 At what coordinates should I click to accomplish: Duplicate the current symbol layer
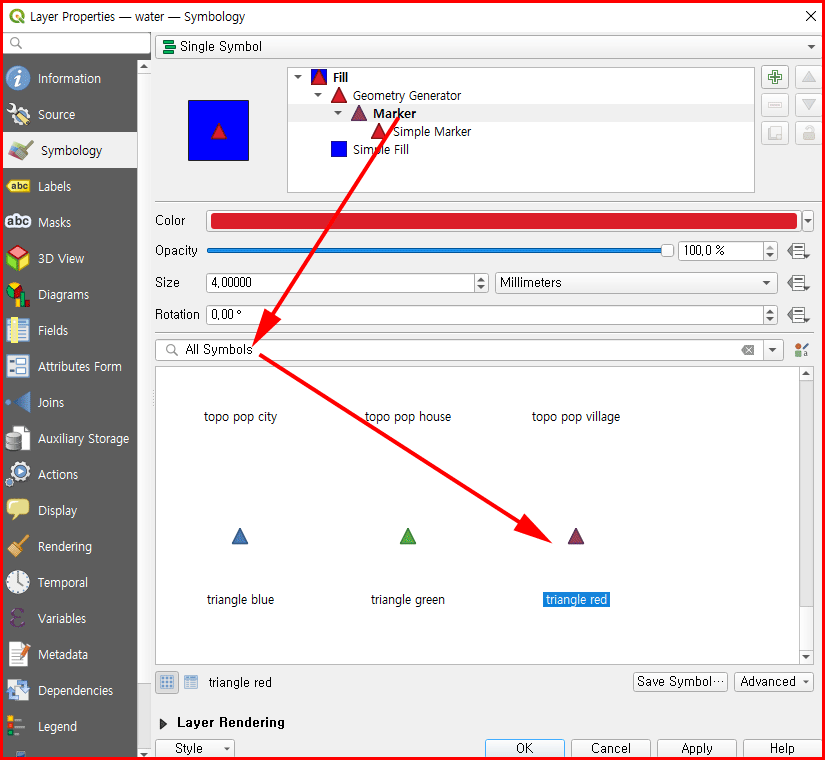[774, 133]
